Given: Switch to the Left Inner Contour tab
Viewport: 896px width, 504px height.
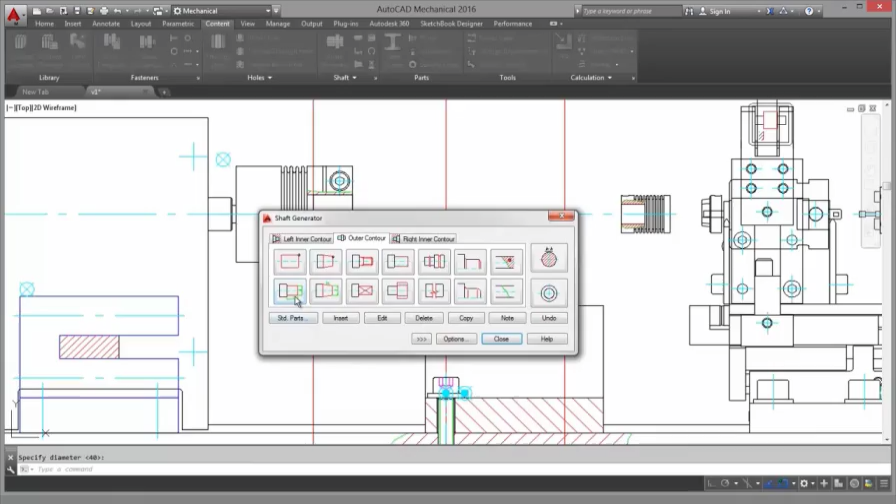Looking at the screenshot, I should [x=301, y=239].
